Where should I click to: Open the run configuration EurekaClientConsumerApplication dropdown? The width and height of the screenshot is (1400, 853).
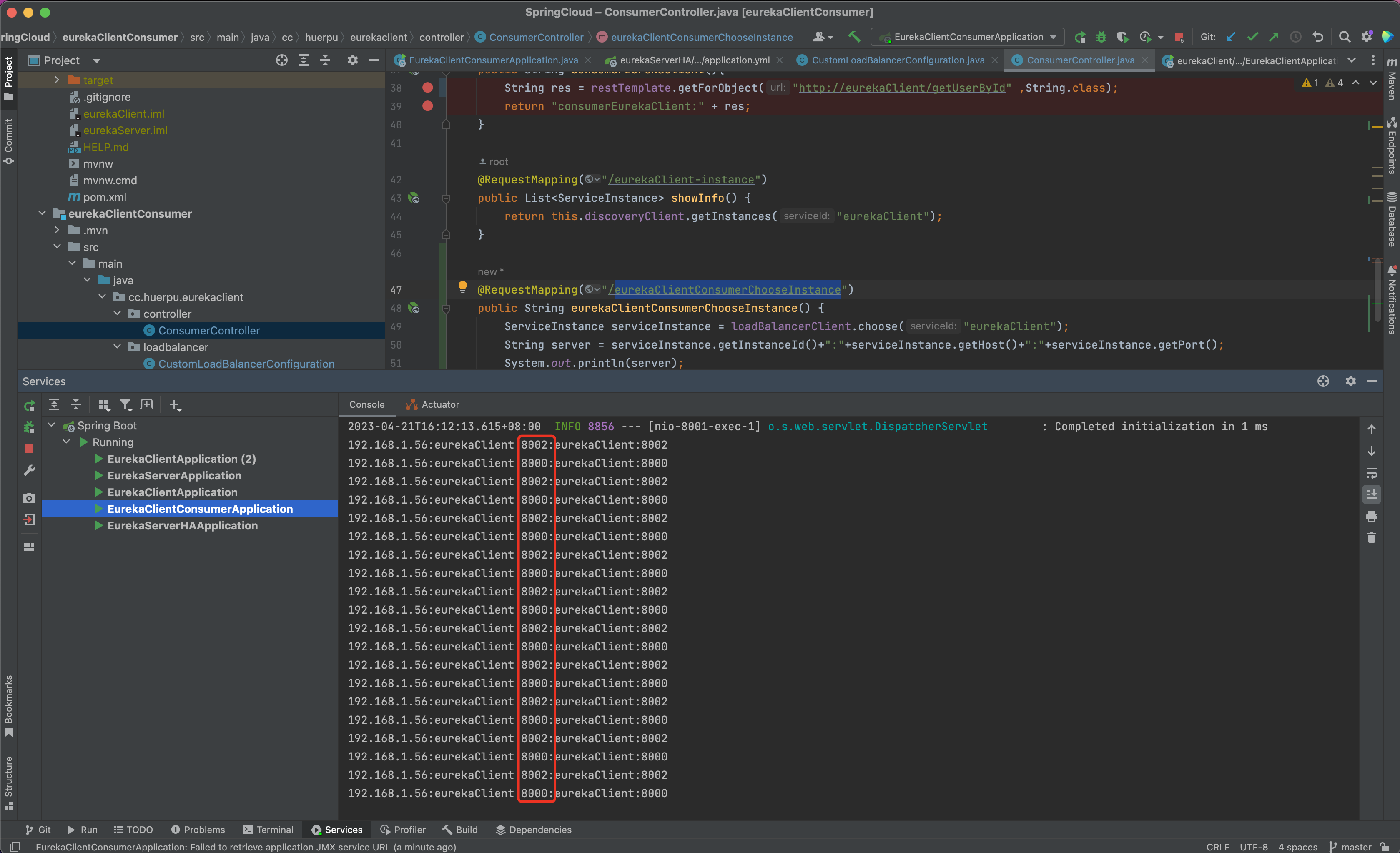click(x=968, y=37)
